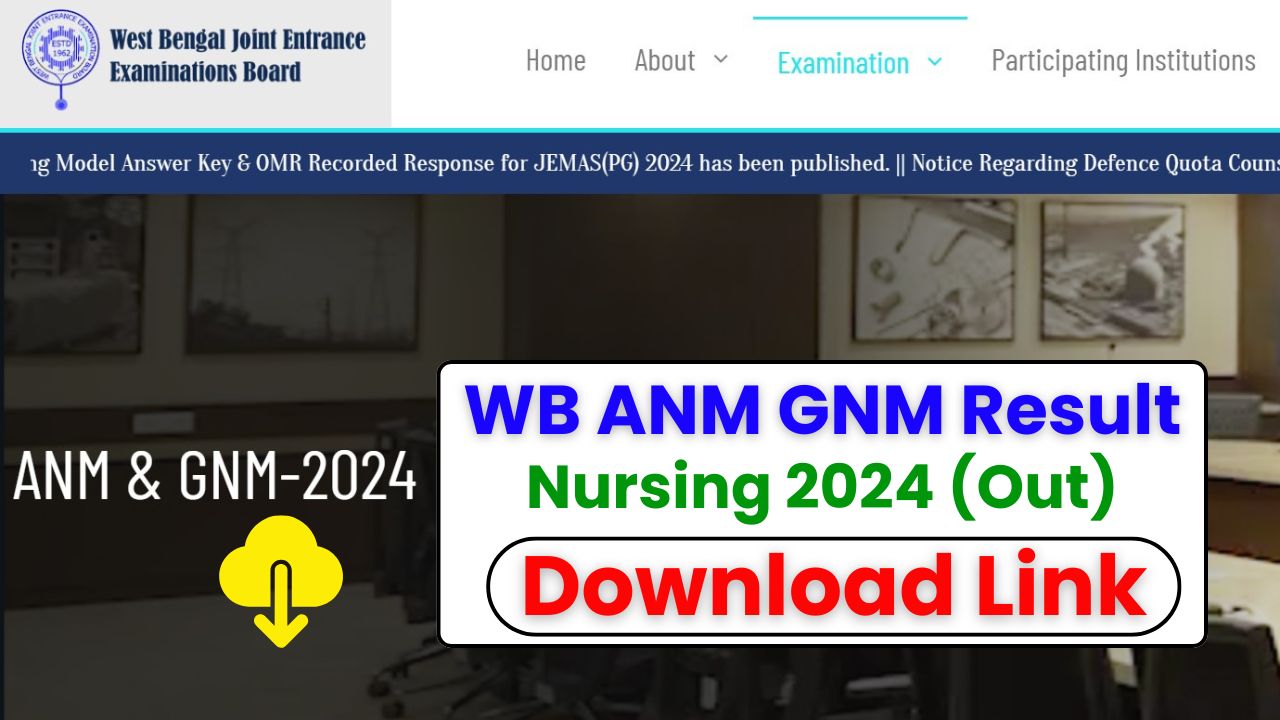Click the Nursing 2024 (Out) text

(x=820, y=487)
